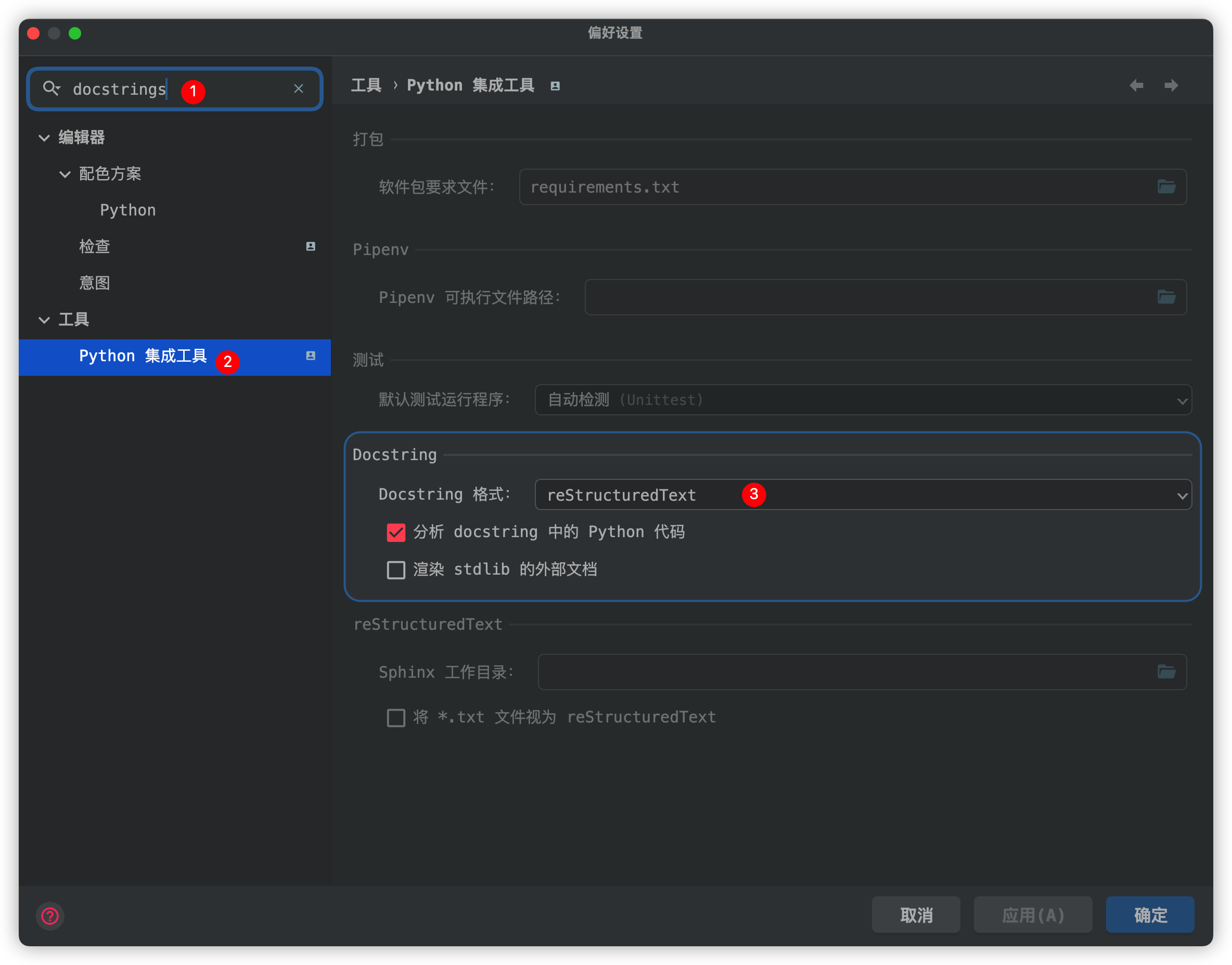Screen dimensions: 1232x965
Task: Browse for Pipenv executable path
Action: (x=1167, y=297)
